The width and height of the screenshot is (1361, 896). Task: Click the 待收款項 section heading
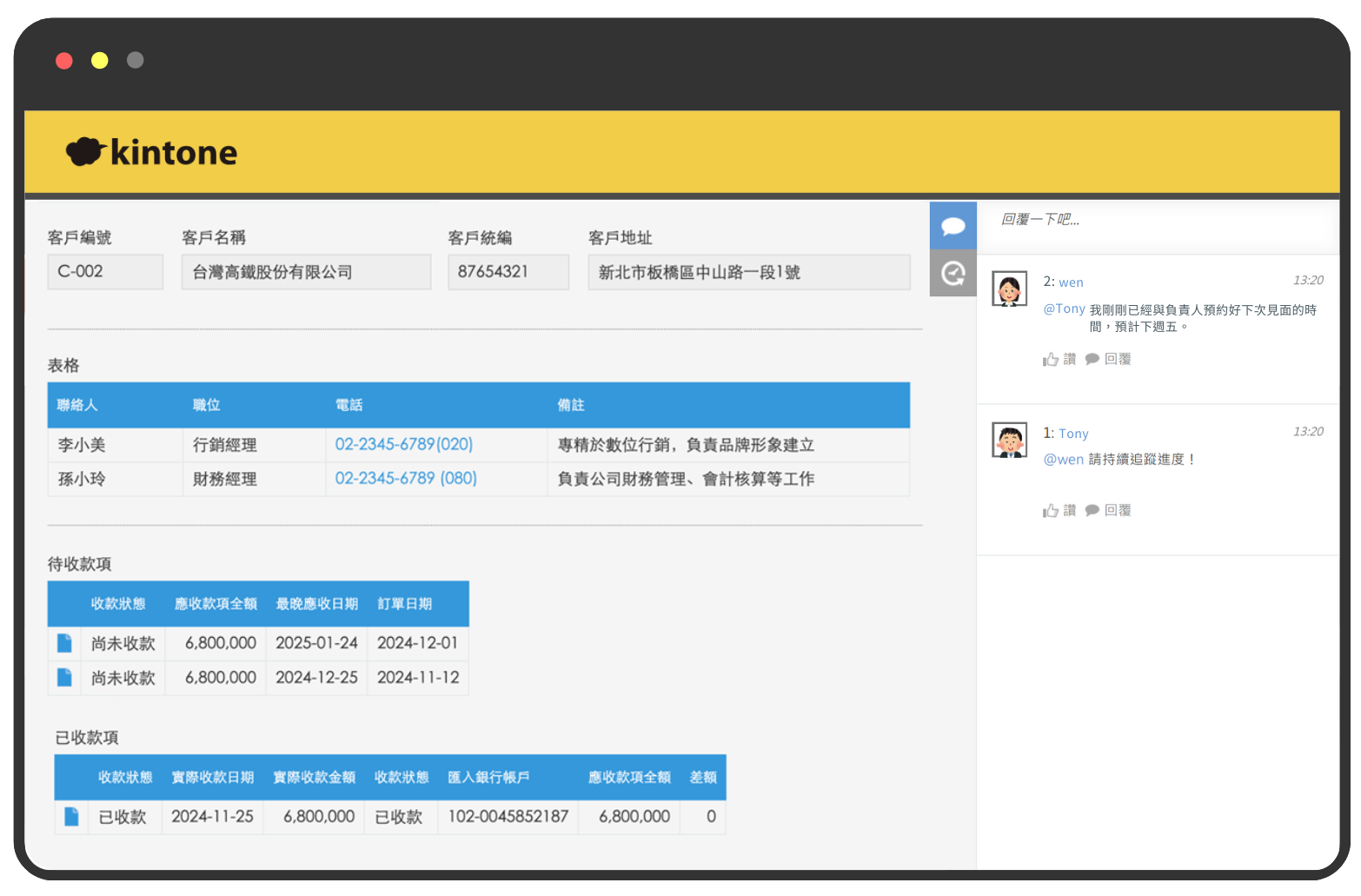(x=79, y=564)
